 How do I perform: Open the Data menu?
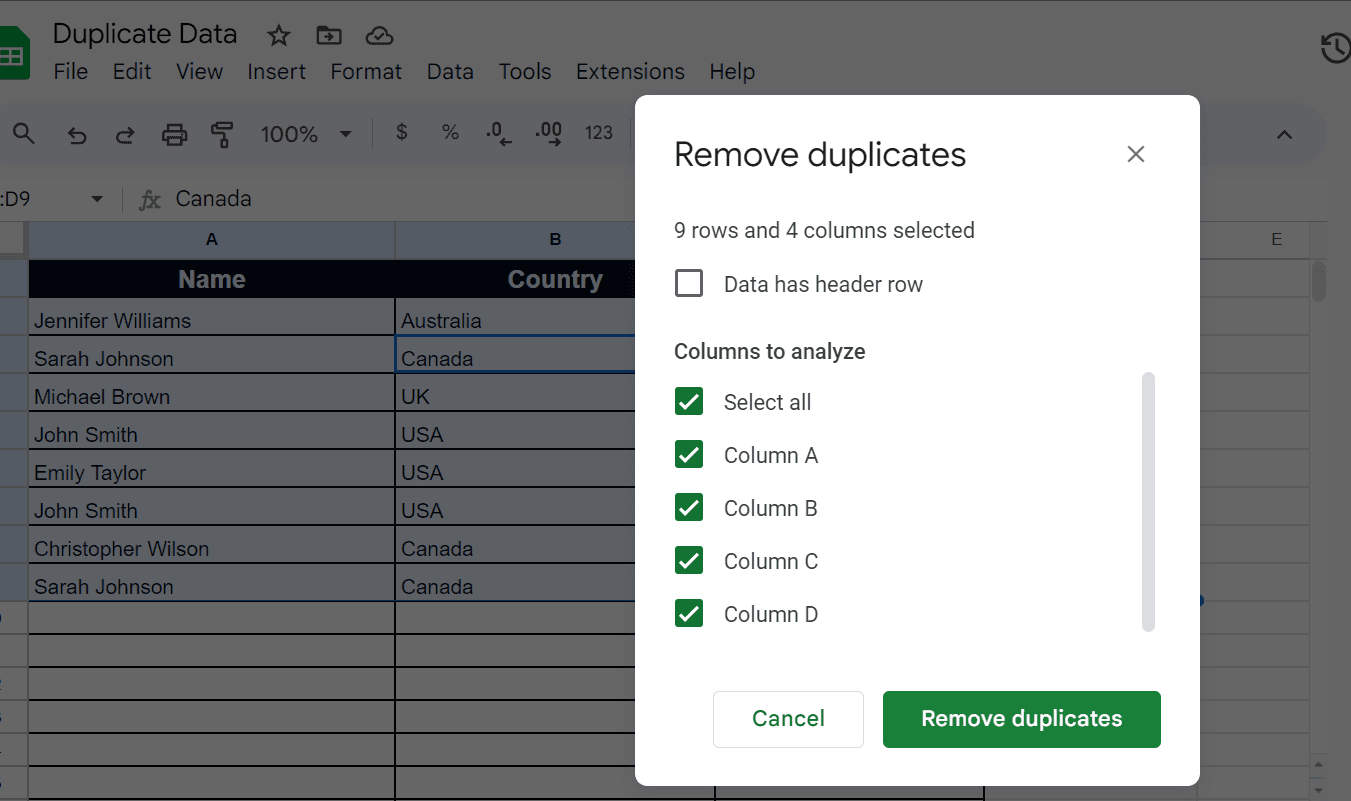click(449, 71)
